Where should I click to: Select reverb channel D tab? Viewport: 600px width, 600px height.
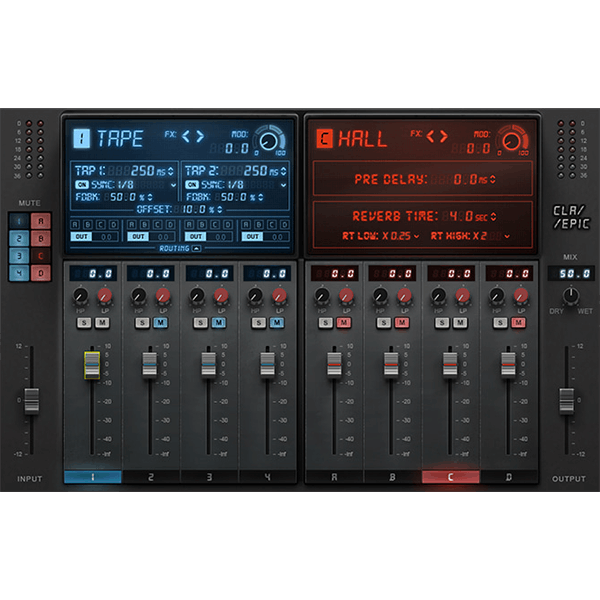coord(509,477)
